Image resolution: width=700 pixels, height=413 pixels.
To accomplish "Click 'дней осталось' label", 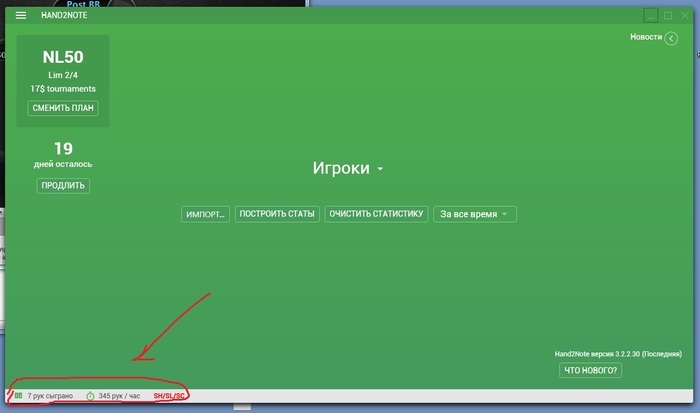I will pos(63,164).
